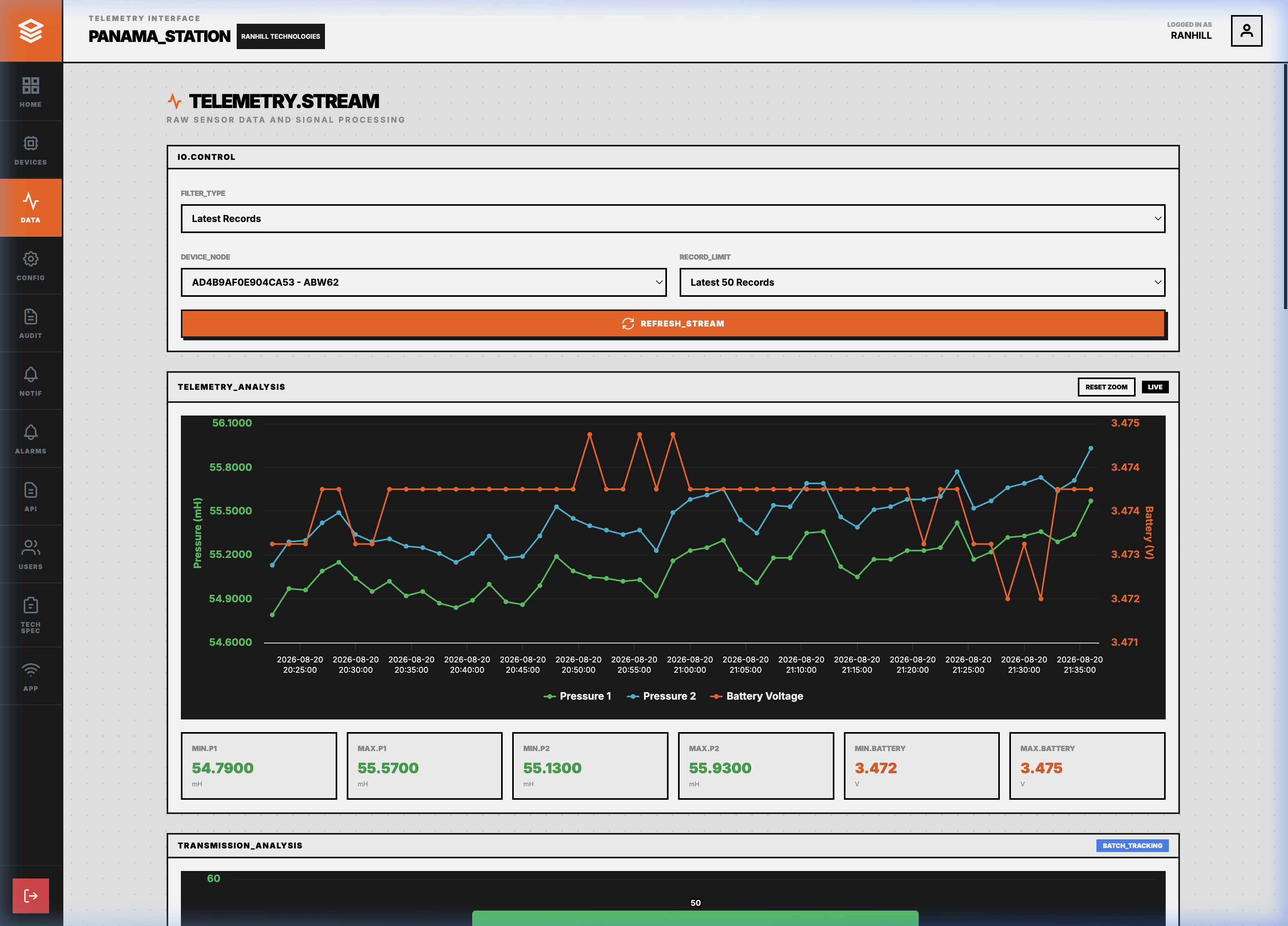Click the RANHILL username text
This screenshot has width=1288, height=926.
tap(1191, 35)
